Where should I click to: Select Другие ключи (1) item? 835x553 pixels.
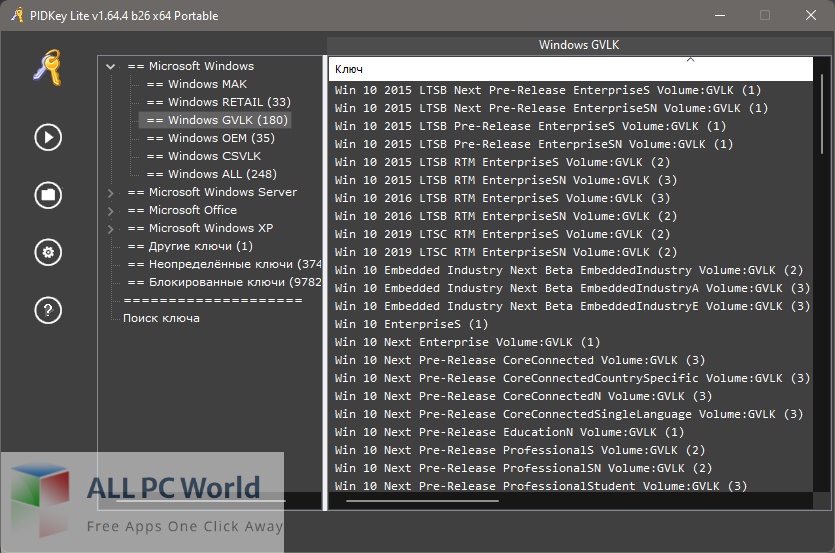190,246
